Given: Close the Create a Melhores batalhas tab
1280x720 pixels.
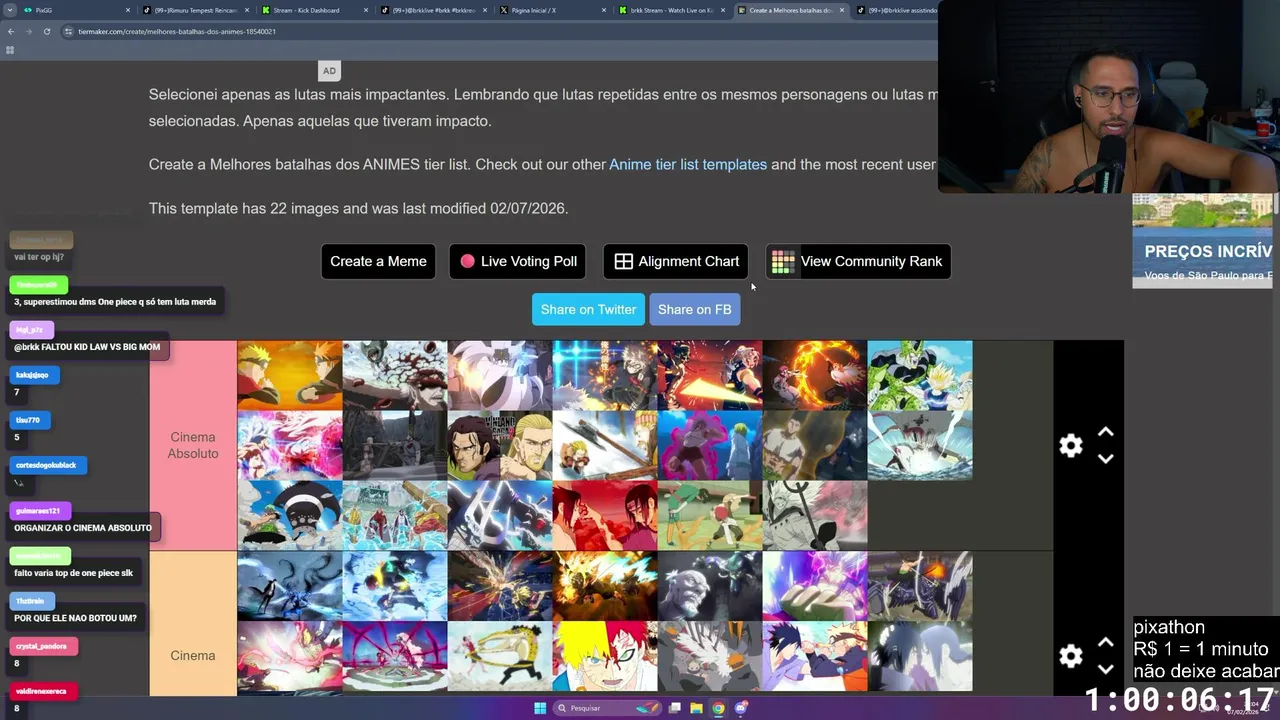Looking at the screenshot, I should pyautogui.click(x=842, y=10).
